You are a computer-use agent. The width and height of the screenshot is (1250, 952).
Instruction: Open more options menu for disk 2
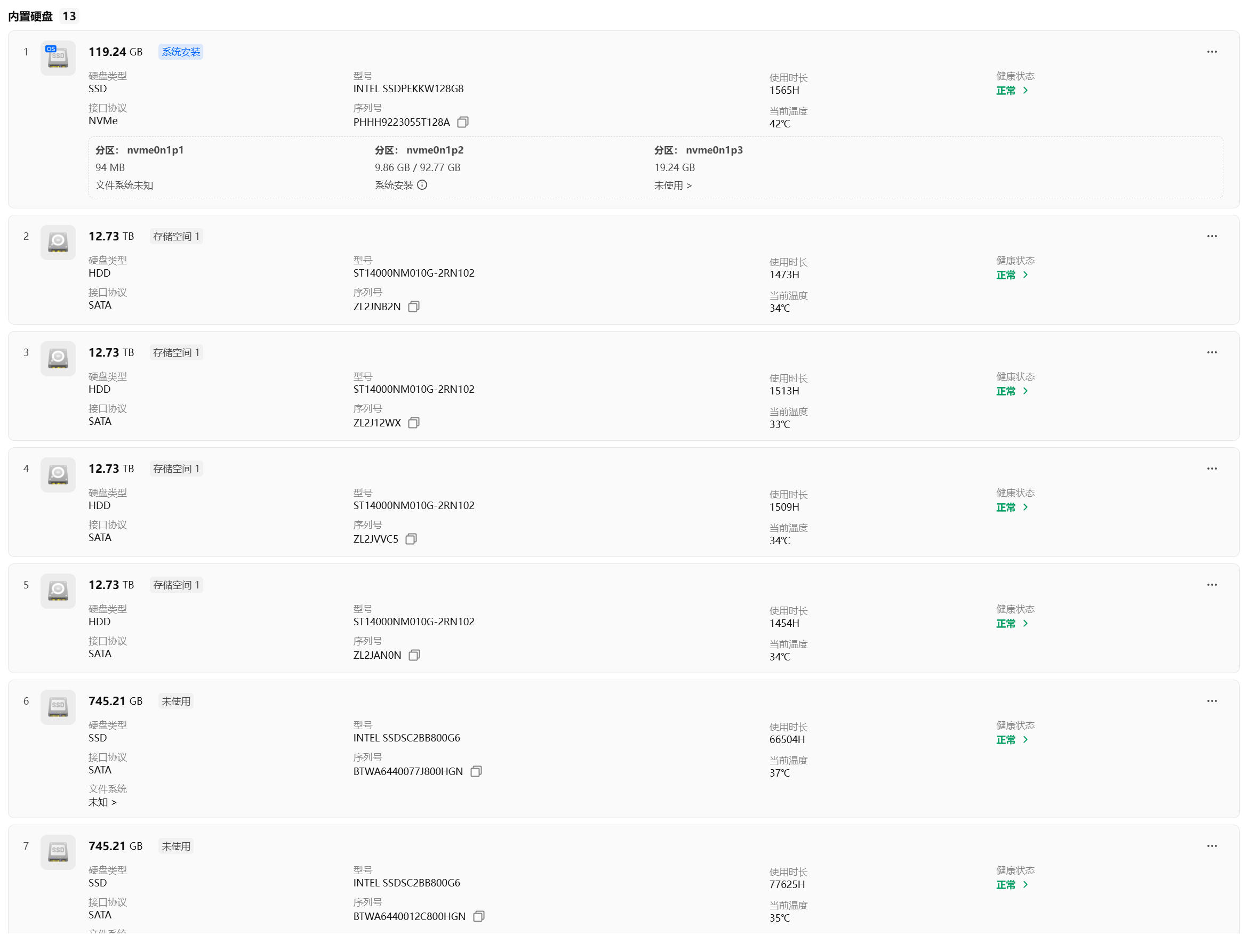point(1212,236)
